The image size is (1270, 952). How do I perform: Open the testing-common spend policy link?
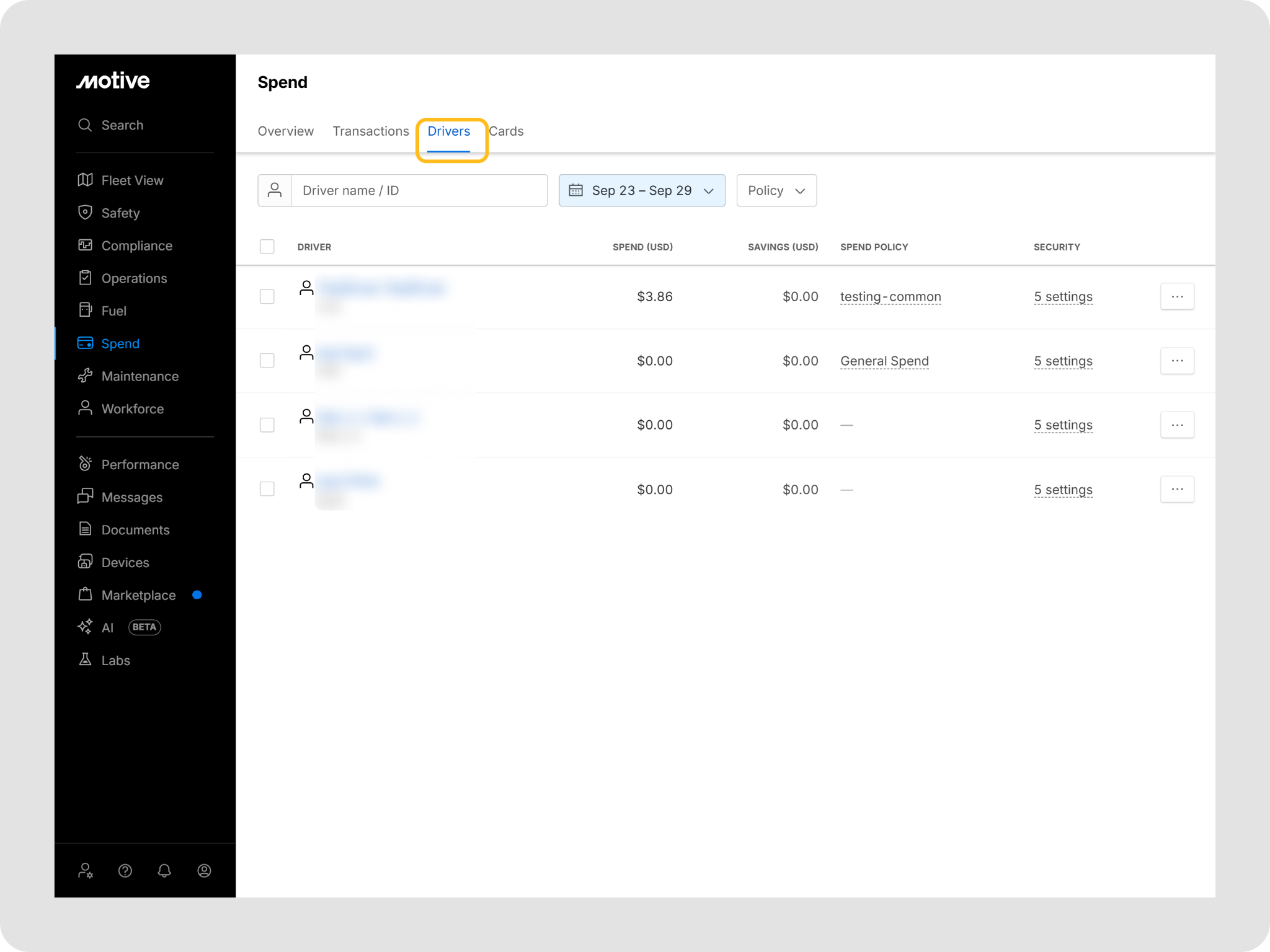890,297
